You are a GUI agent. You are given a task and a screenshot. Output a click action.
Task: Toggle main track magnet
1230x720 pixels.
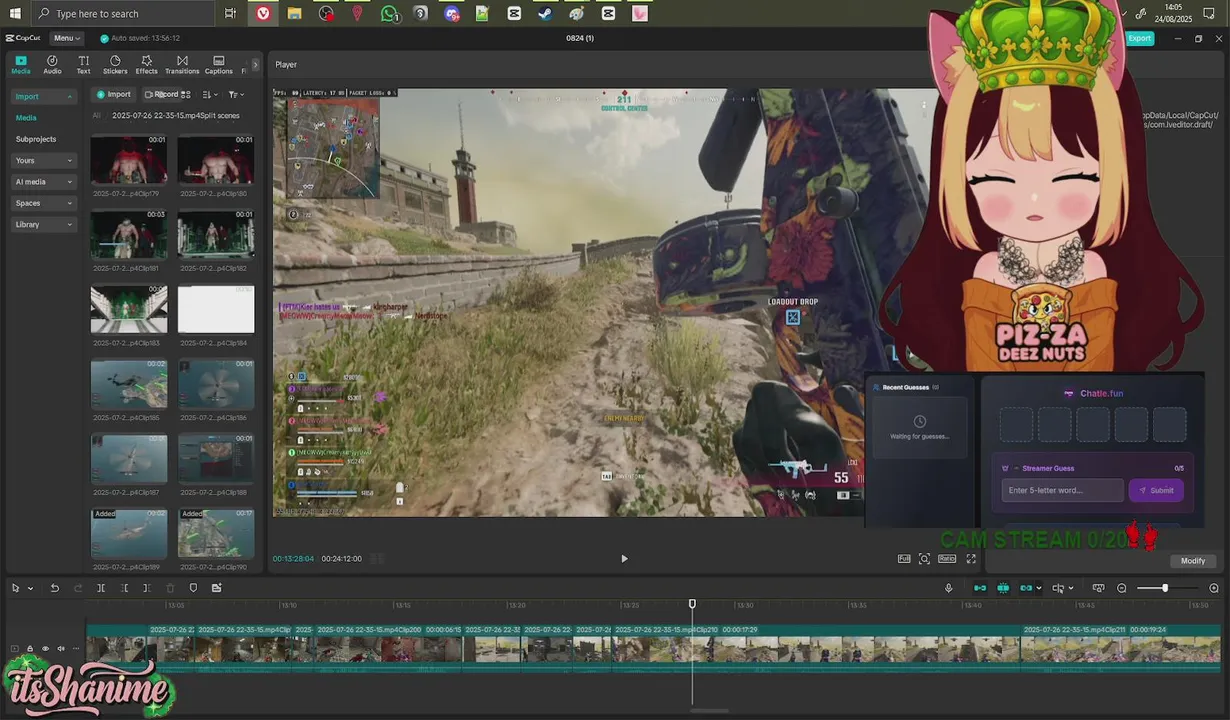(980, 588)
